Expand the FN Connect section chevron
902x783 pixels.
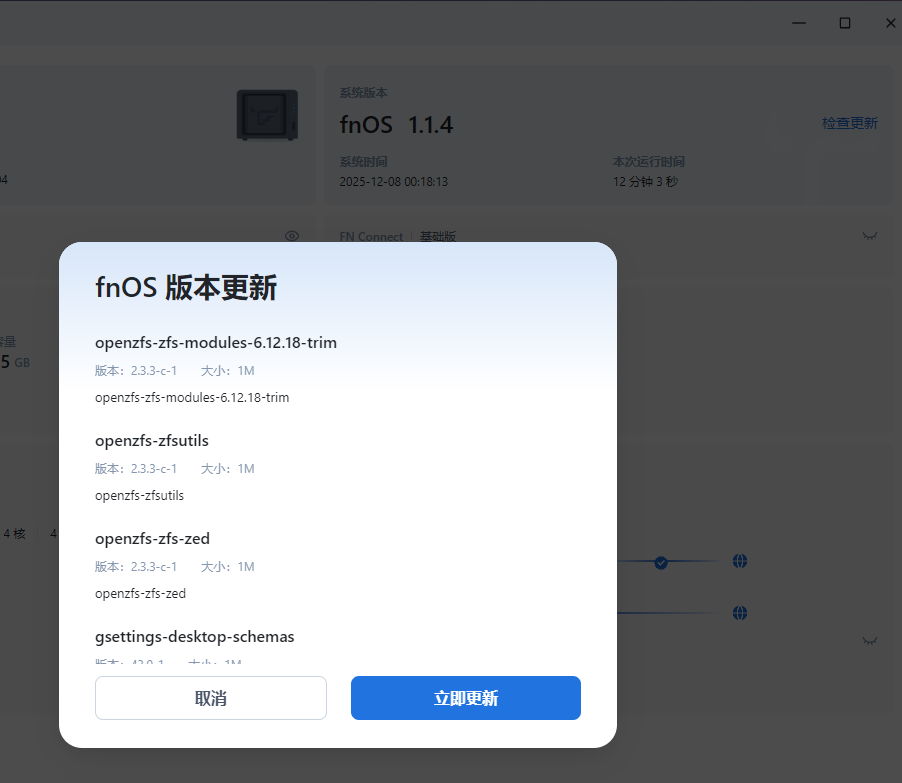pos(870,236)
